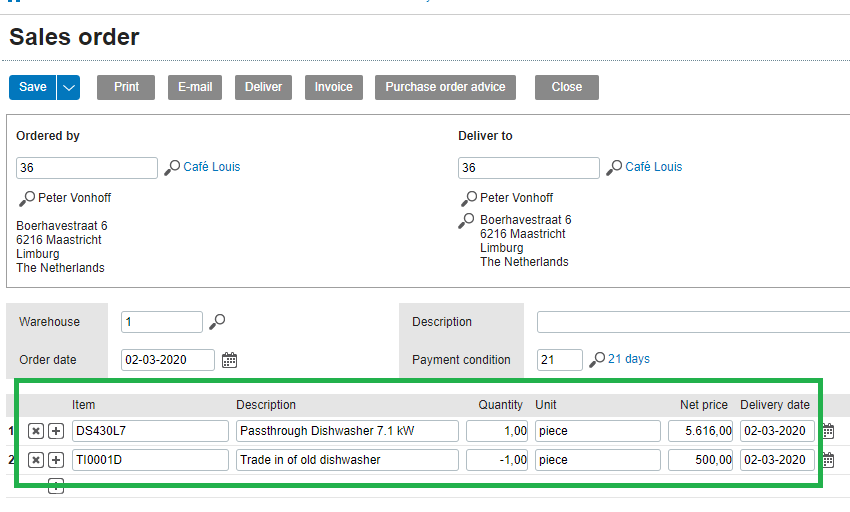This screenshot has height=512, width=850.
Task: Click the Deliver button
Action: coord(263,87)
